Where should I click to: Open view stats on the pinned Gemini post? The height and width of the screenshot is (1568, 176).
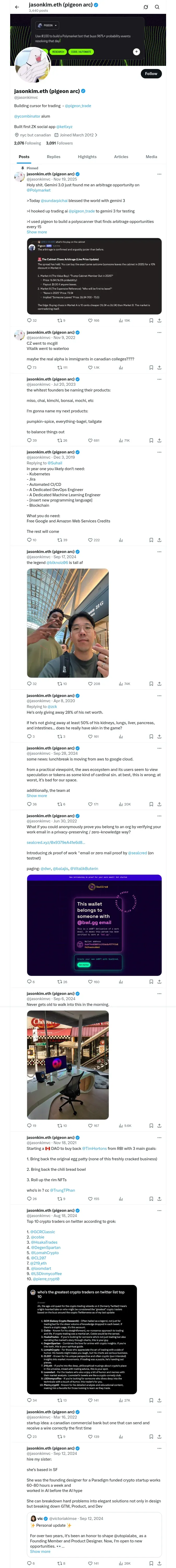[120, 320]
